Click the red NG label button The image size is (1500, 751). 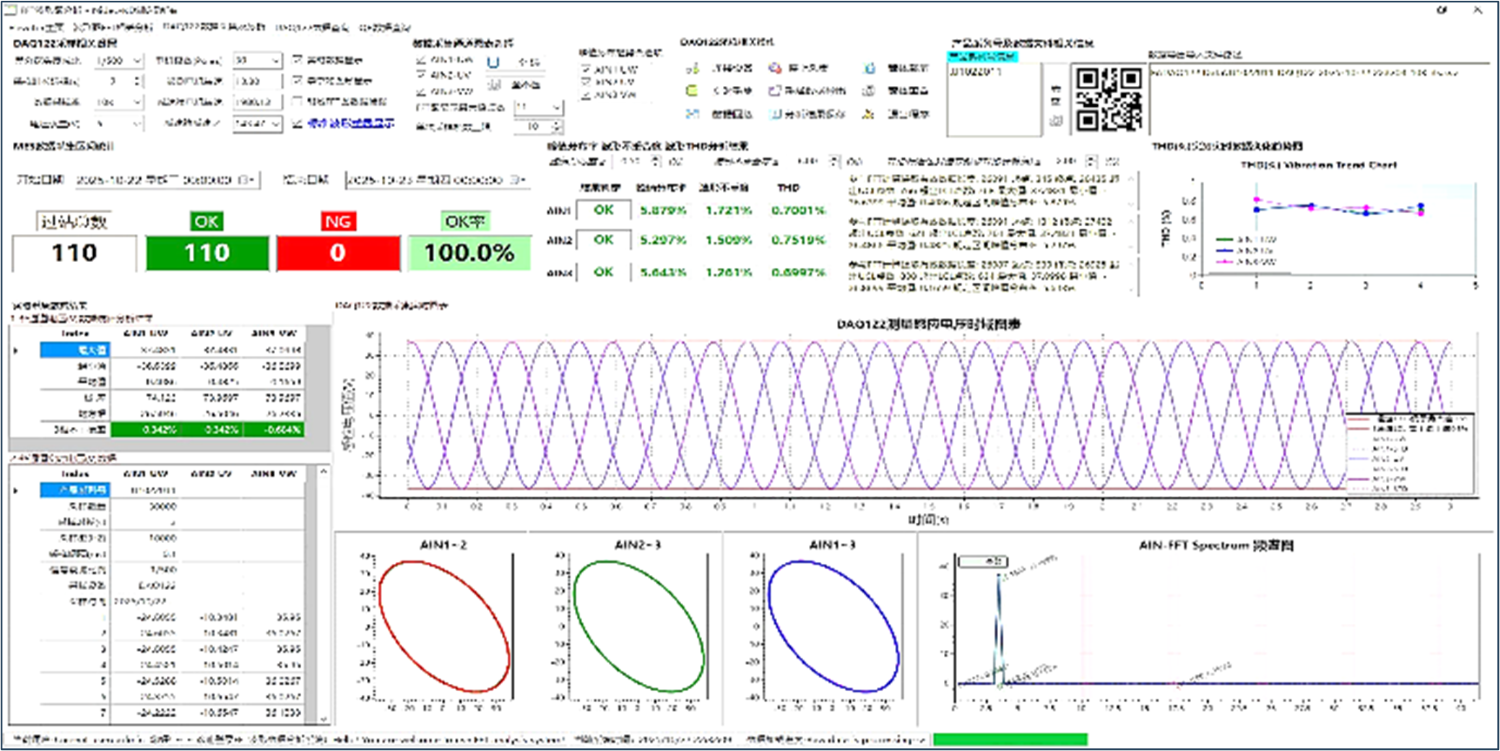[x=336, y=221]
